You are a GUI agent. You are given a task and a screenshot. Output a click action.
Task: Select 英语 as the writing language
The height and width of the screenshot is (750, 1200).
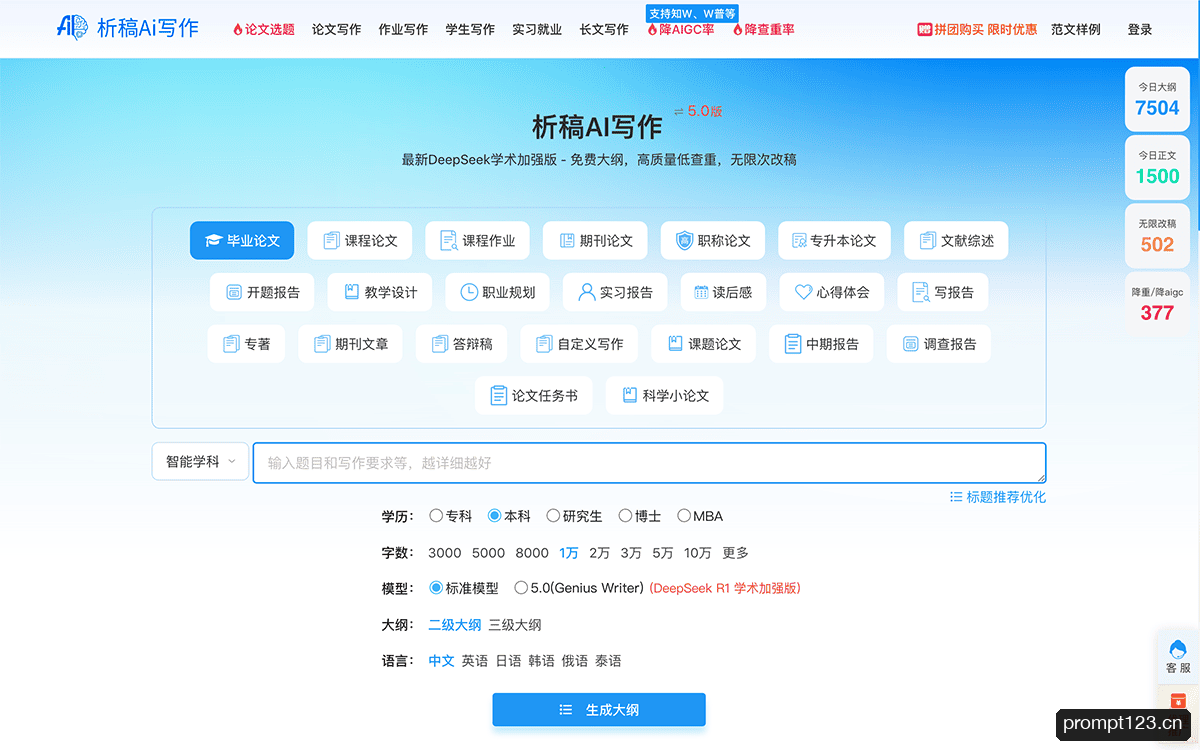pos(475,661)
